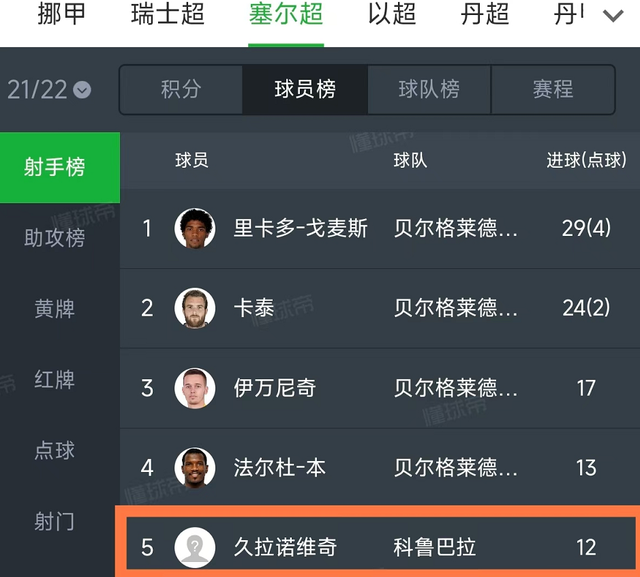Select 红牌 in the sidebar

(x=55, y=380)
